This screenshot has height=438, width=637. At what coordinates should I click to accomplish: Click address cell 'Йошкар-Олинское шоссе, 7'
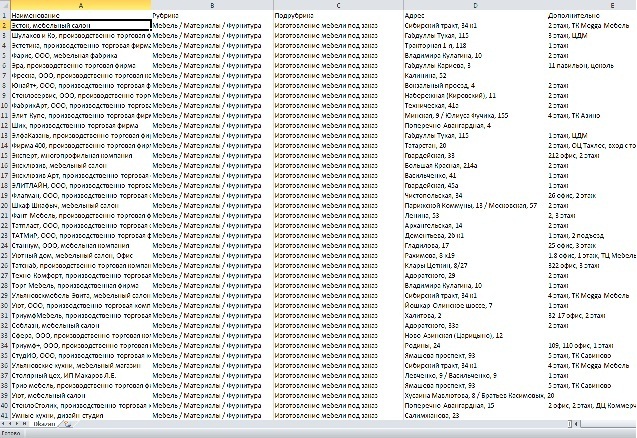pyautogui.click(x=475, y=306)
